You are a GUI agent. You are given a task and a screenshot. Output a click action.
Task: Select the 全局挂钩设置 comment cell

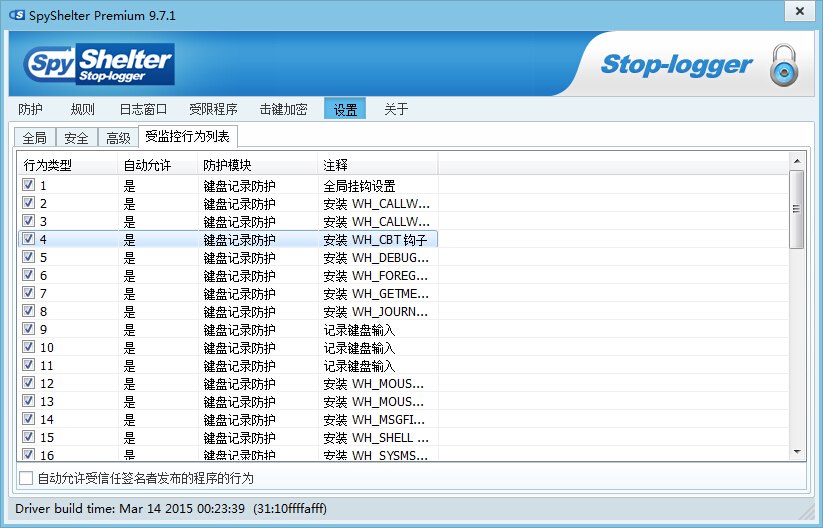pyautogui.click(x=359, y=186)
